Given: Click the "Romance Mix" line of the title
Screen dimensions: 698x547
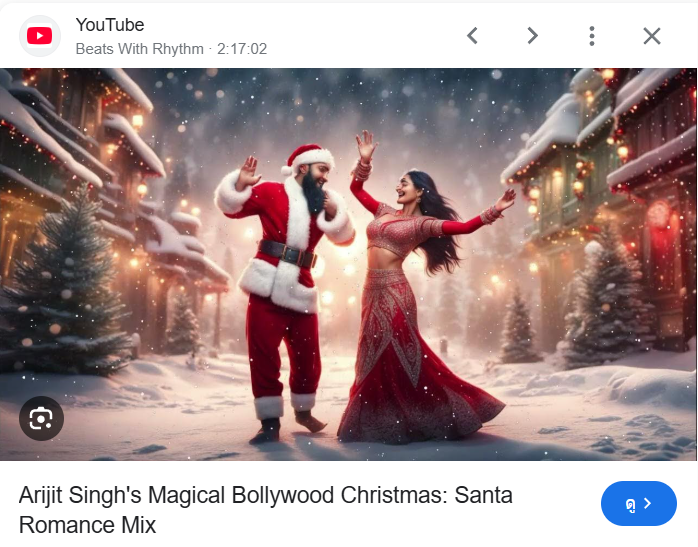Looking at the screenshot, I should pyautogui.click(x=87, y=525).
